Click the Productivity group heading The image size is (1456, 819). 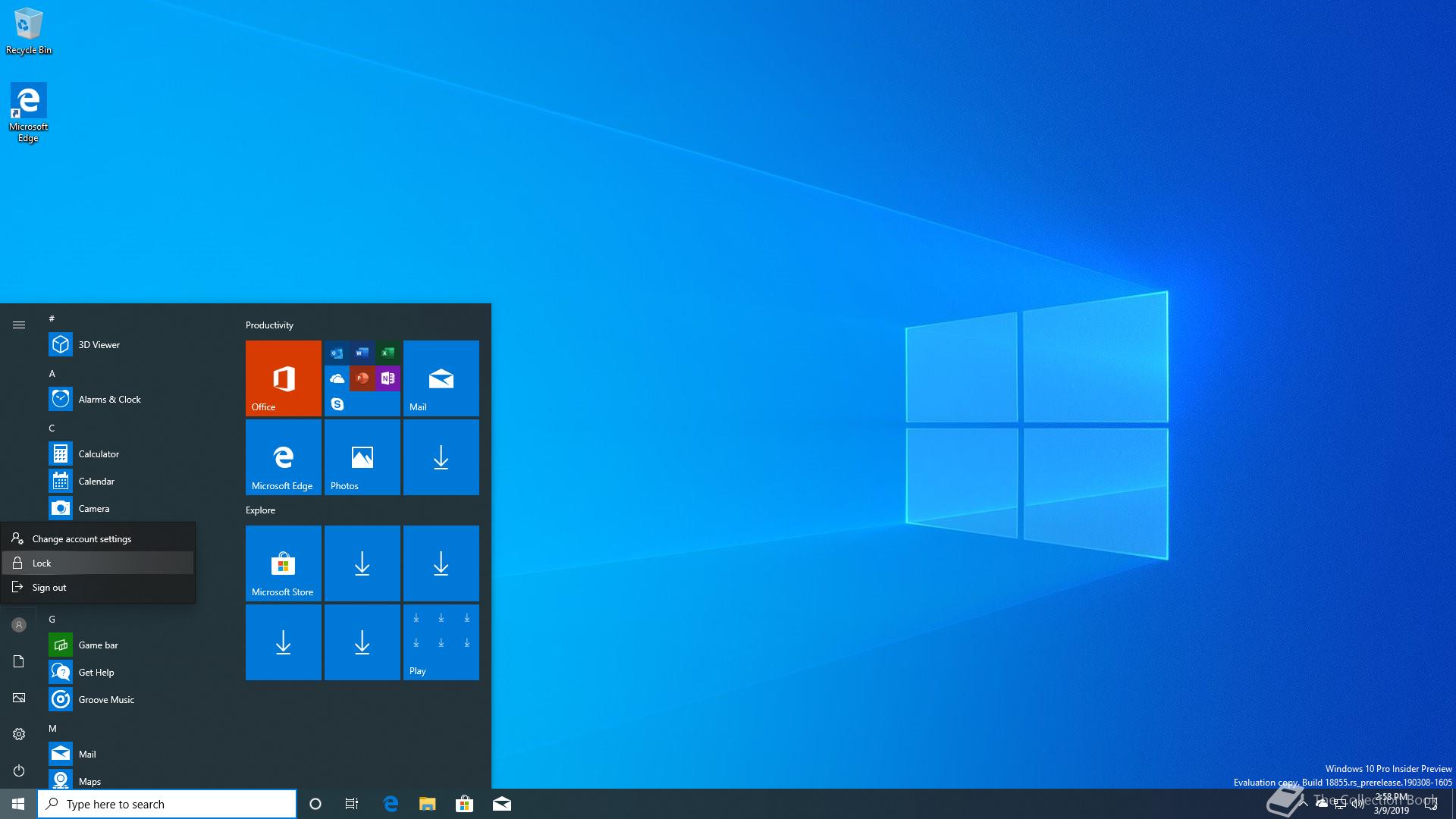coord(269,325)
